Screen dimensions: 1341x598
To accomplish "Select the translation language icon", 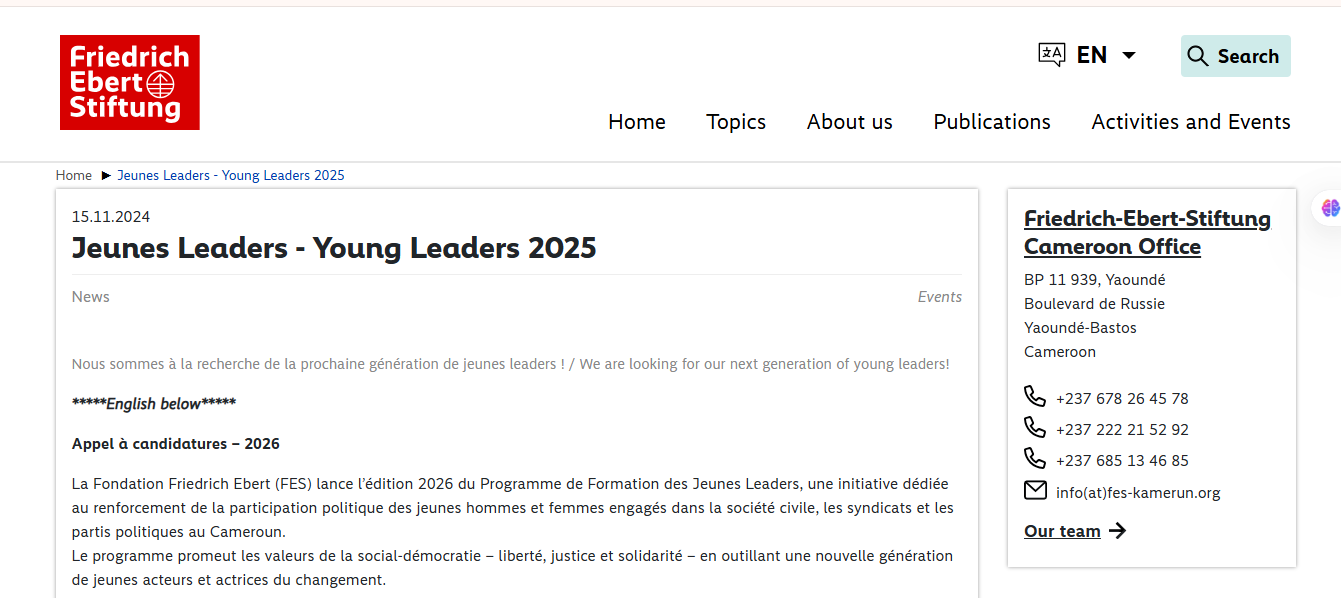I will click(x=1051, y=55).
